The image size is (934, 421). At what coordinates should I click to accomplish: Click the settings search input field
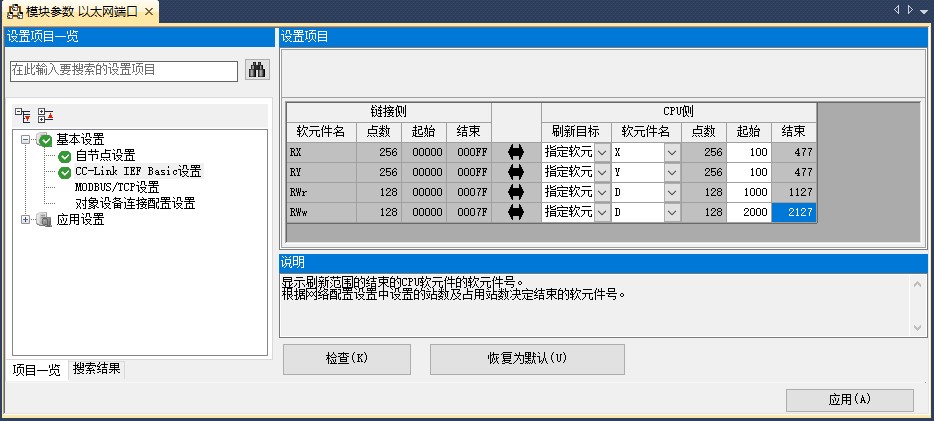pos(124,70)
